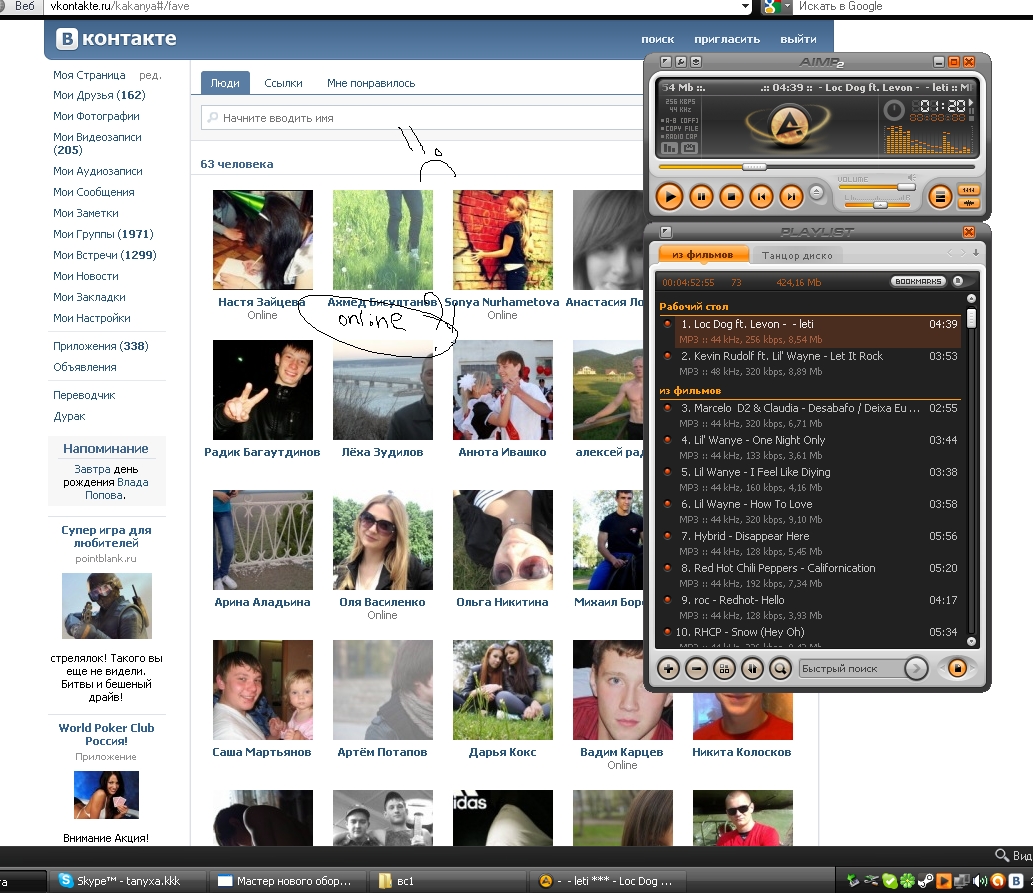Open Оля Василенко's profile photo

[383, 540]
